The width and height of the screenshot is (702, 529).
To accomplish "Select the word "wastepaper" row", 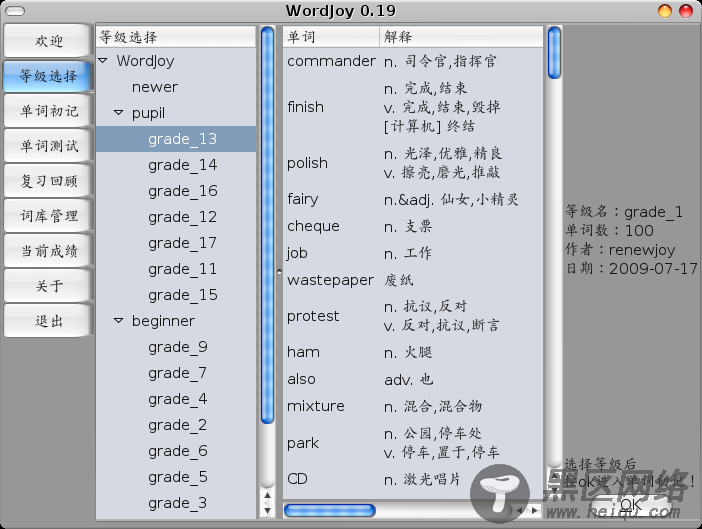I will coord(413,280).
